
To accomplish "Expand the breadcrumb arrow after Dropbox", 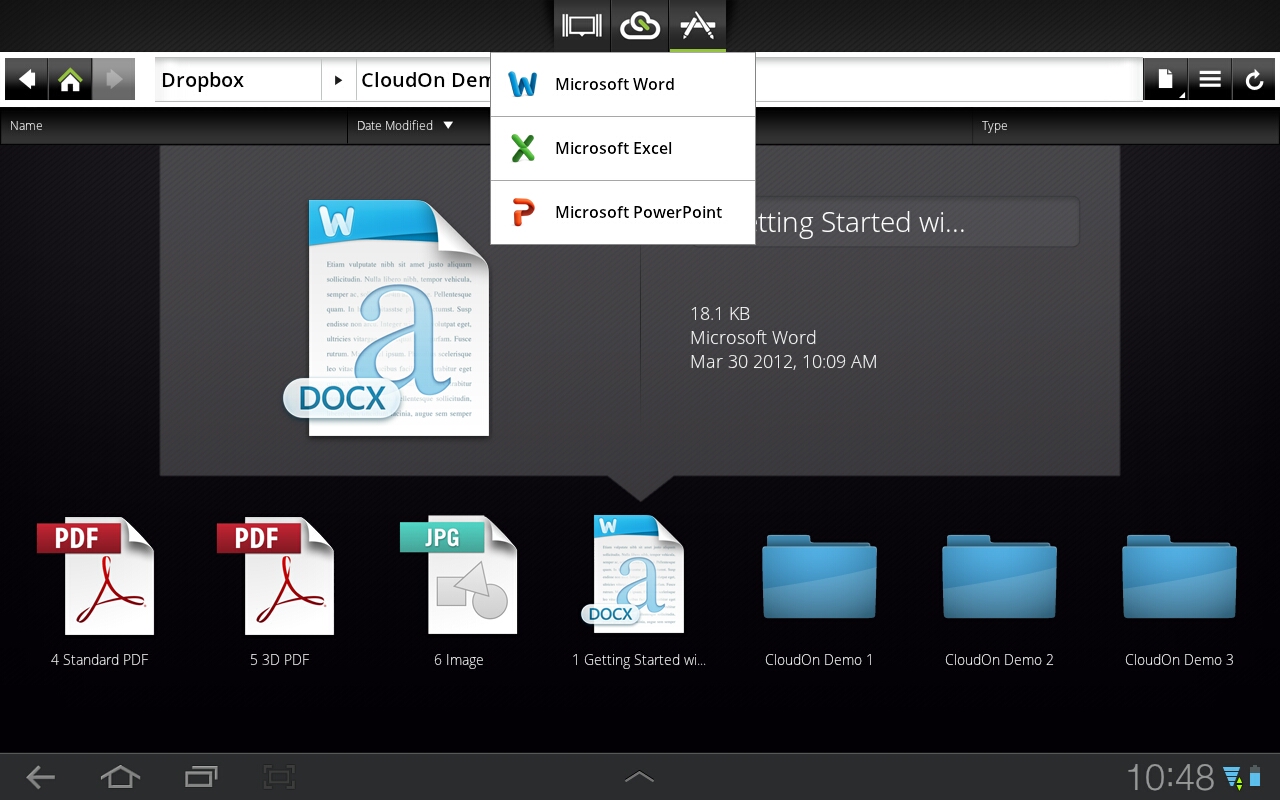I will point(339,80).
